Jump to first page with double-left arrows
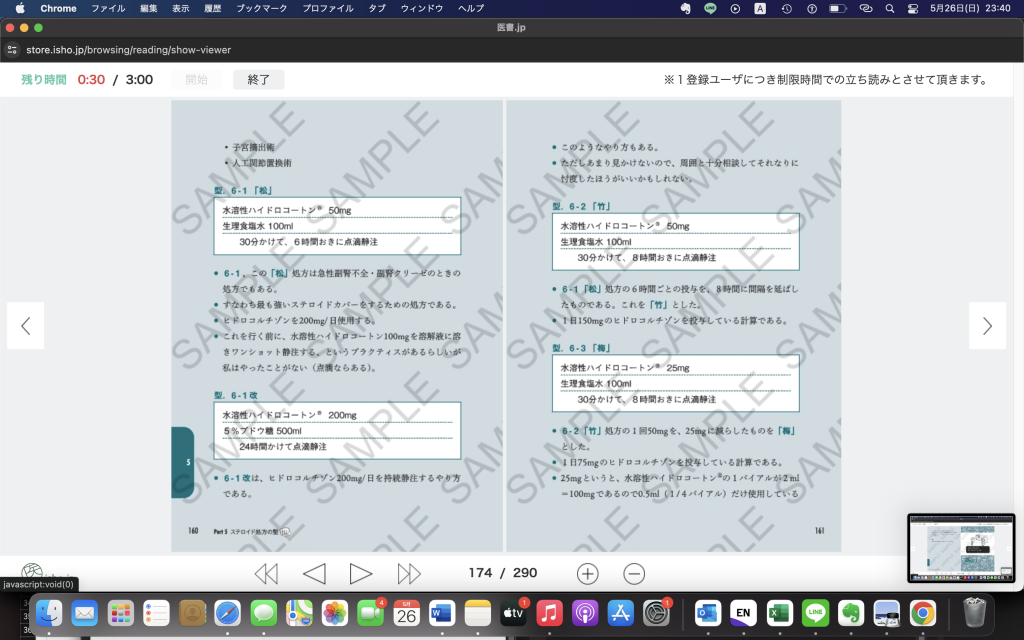 pos(266,573)
